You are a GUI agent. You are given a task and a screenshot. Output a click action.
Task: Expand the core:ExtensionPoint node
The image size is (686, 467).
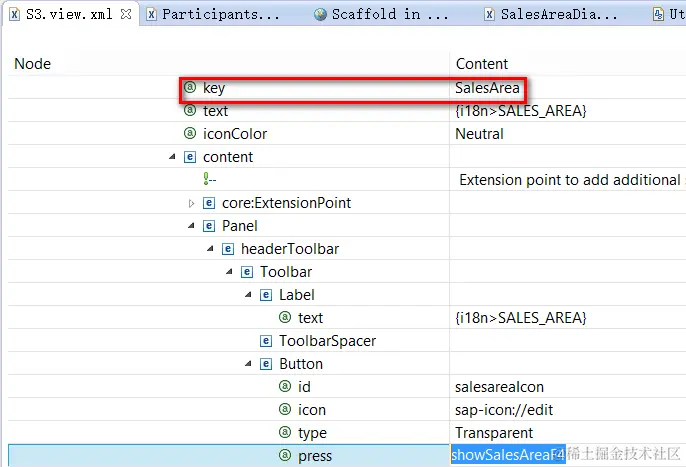point(191,203)
